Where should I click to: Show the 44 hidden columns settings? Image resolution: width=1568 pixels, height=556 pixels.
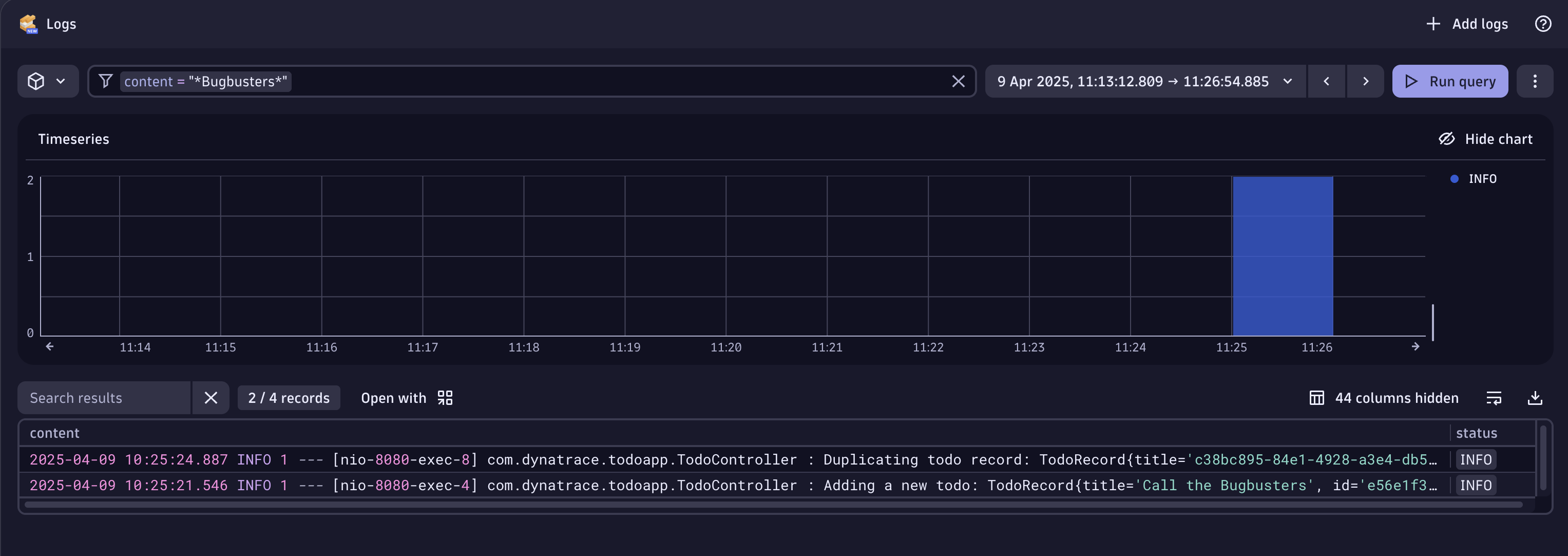[x=1384, y=398]
